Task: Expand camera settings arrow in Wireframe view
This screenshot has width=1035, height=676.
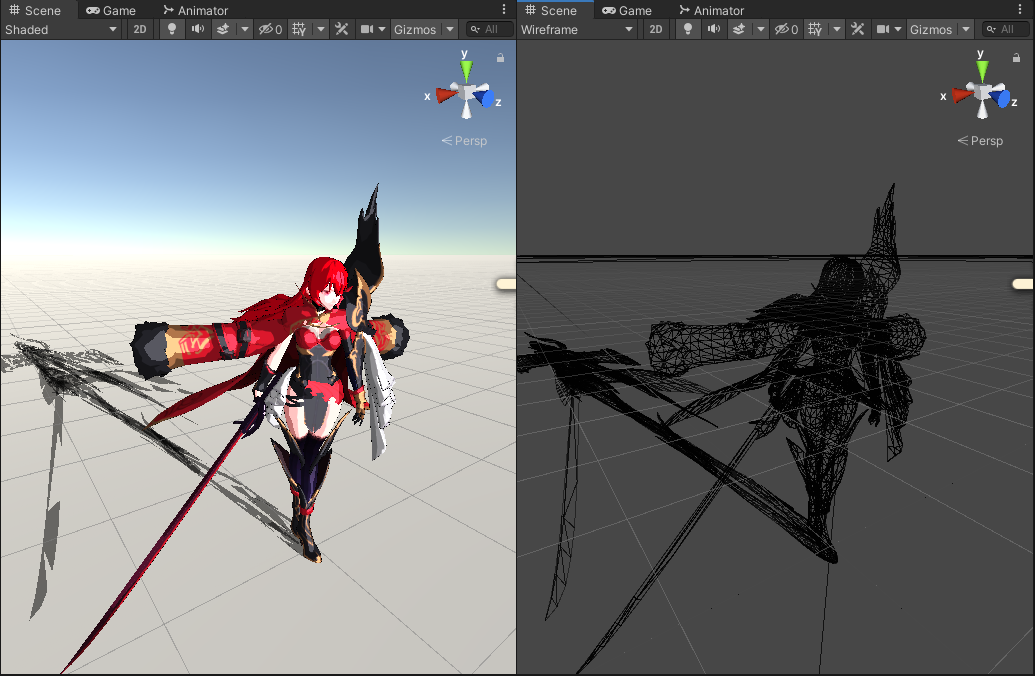Action: tap(898, 29)
